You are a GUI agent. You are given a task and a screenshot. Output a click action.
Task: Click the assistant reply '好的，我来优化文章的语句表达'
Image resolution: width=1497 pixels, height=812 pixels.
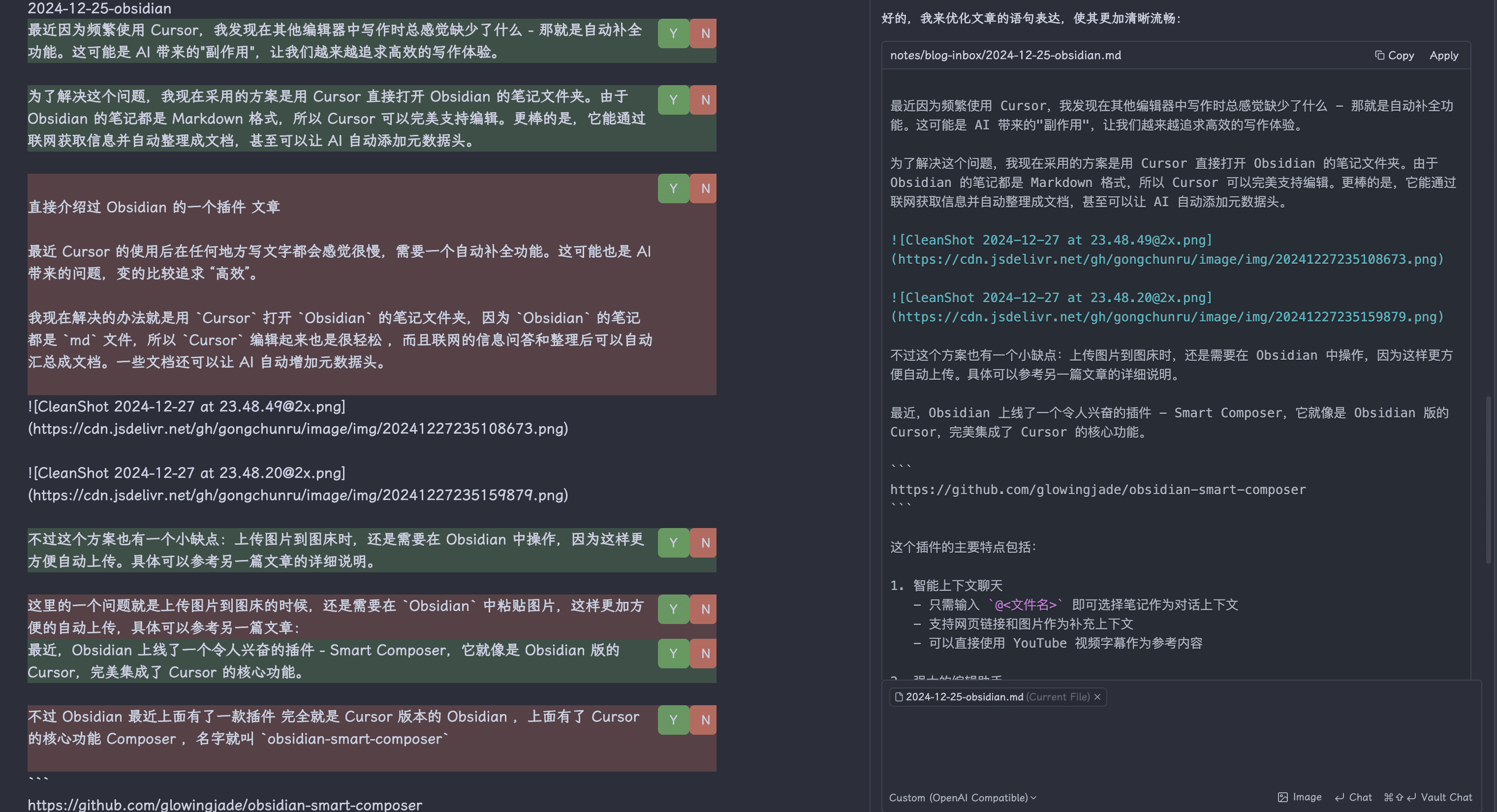click(1031, 18)
